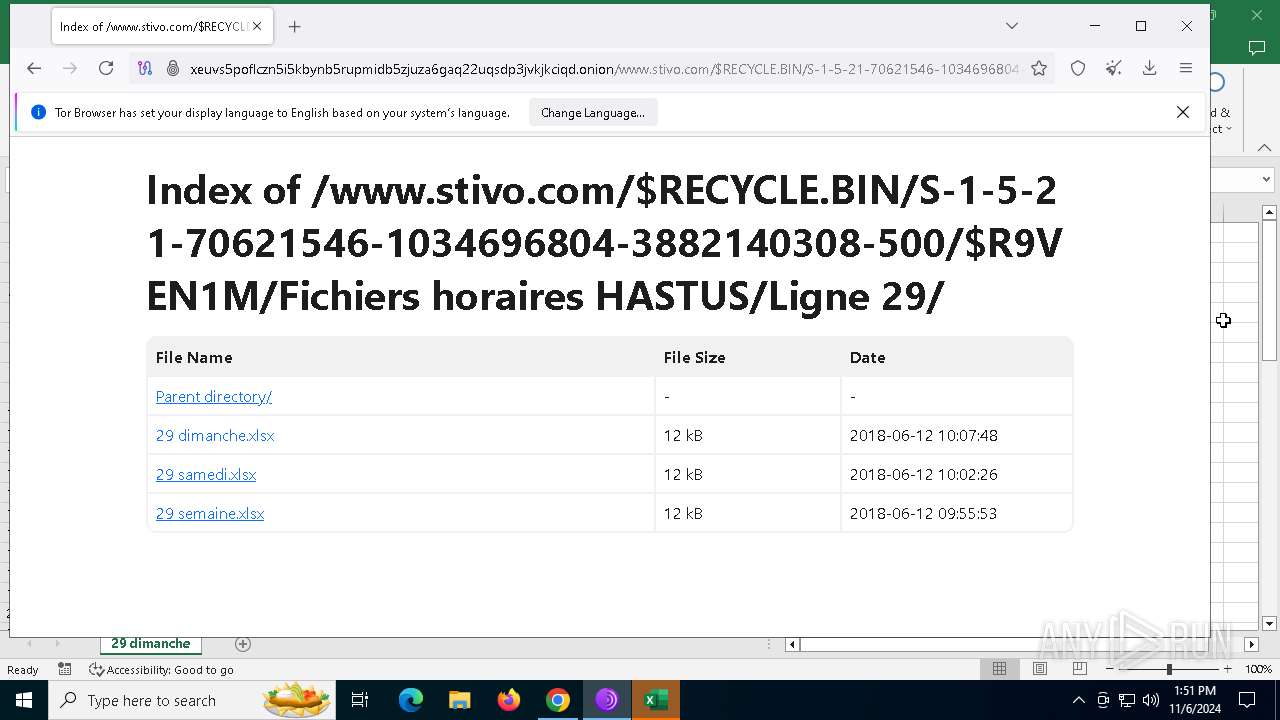Select the 29 dimanche sheet tab in Excel
Image resolution: width=1280 pixels, height=720 pixels.
pyautogui.click(x=151, y=644)
